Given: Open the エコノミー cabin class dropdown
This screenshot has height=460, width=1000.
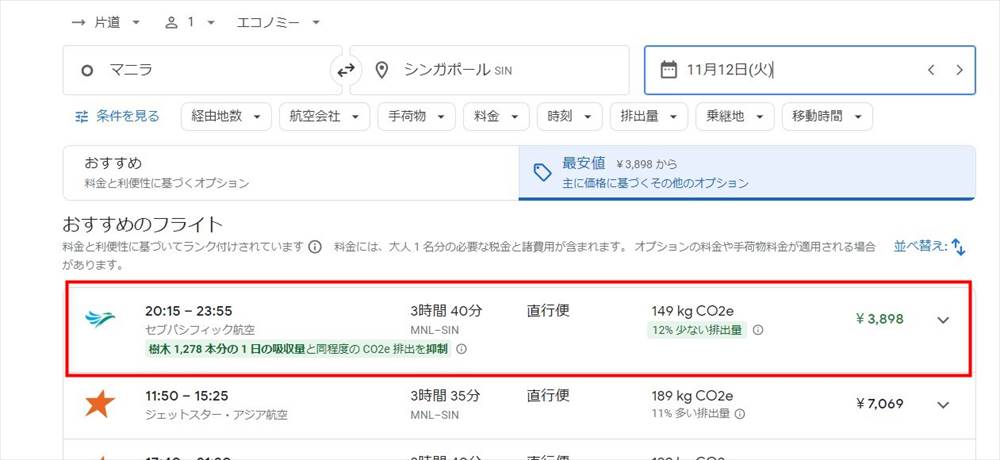Looking at the screenshot, I should tap(278, 22).
